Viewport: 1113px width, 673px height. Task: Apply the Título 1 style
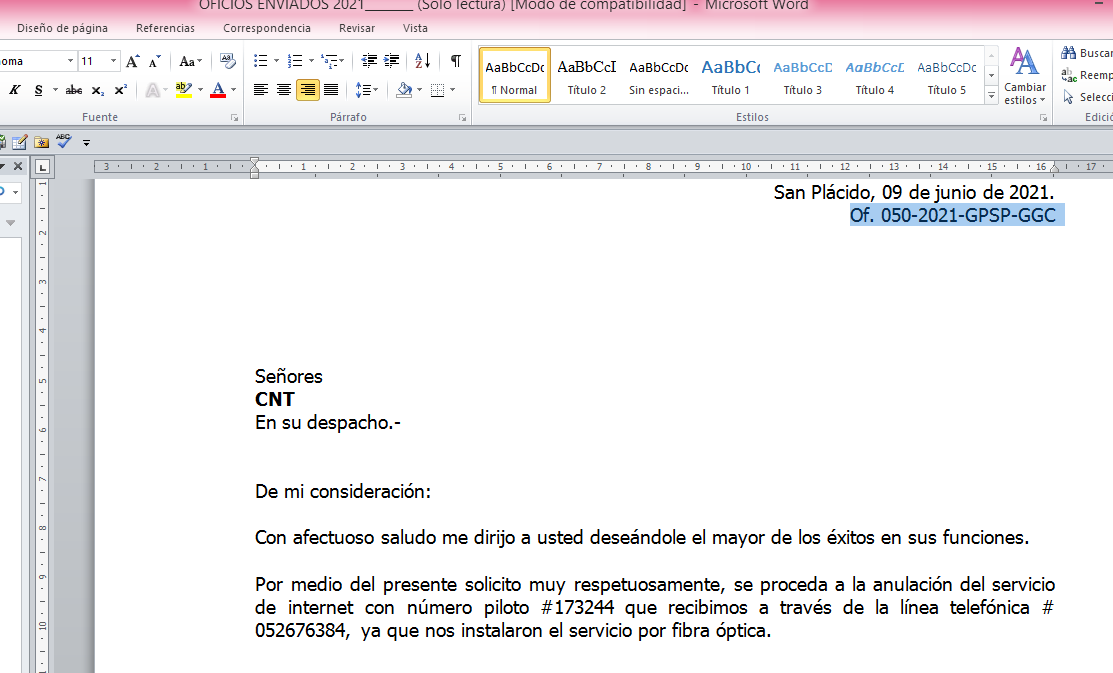tap(730, 76)
